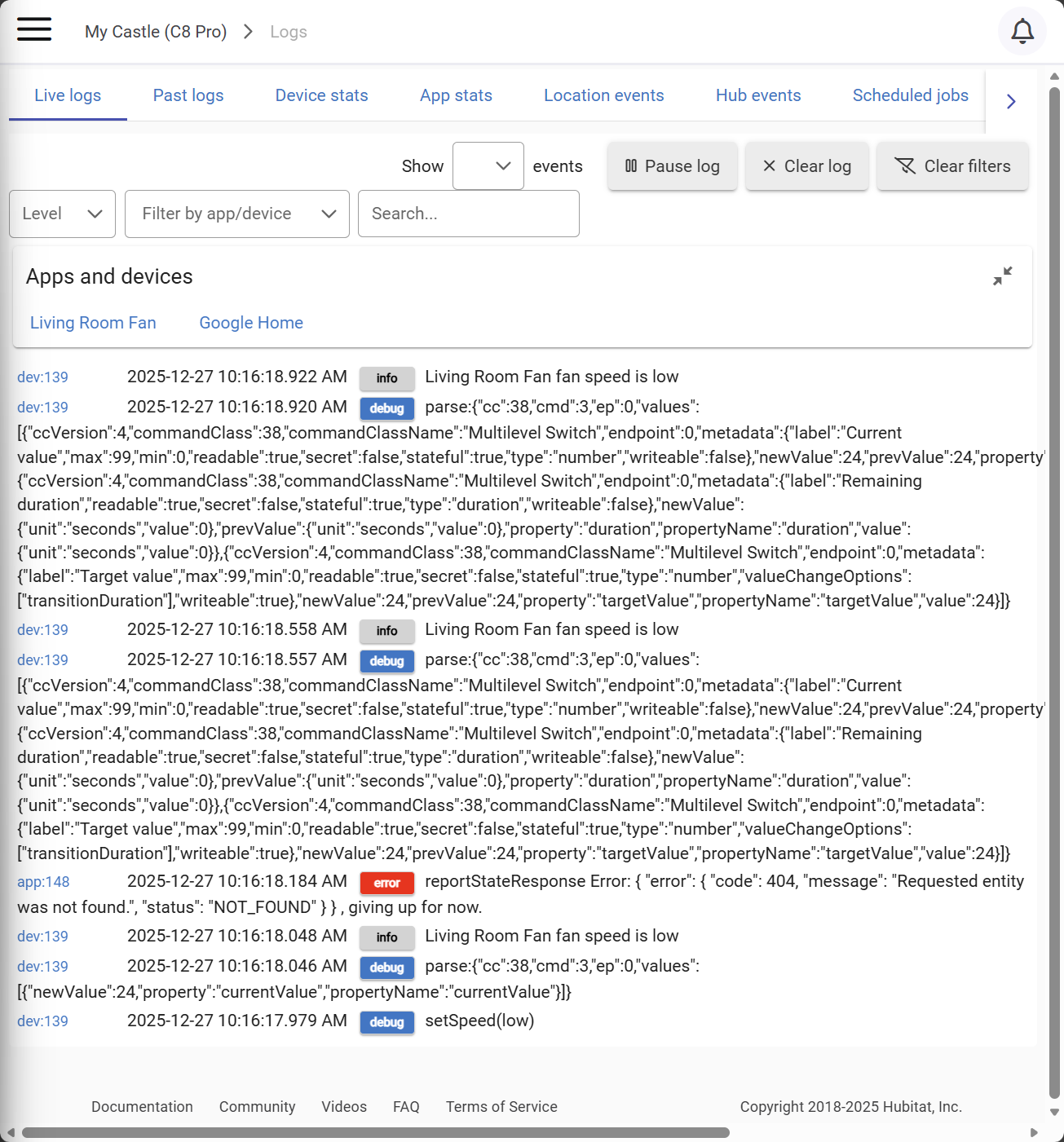Pause the live log
The height and width of the screenshot is (1142, 1064).
(672, 166)
